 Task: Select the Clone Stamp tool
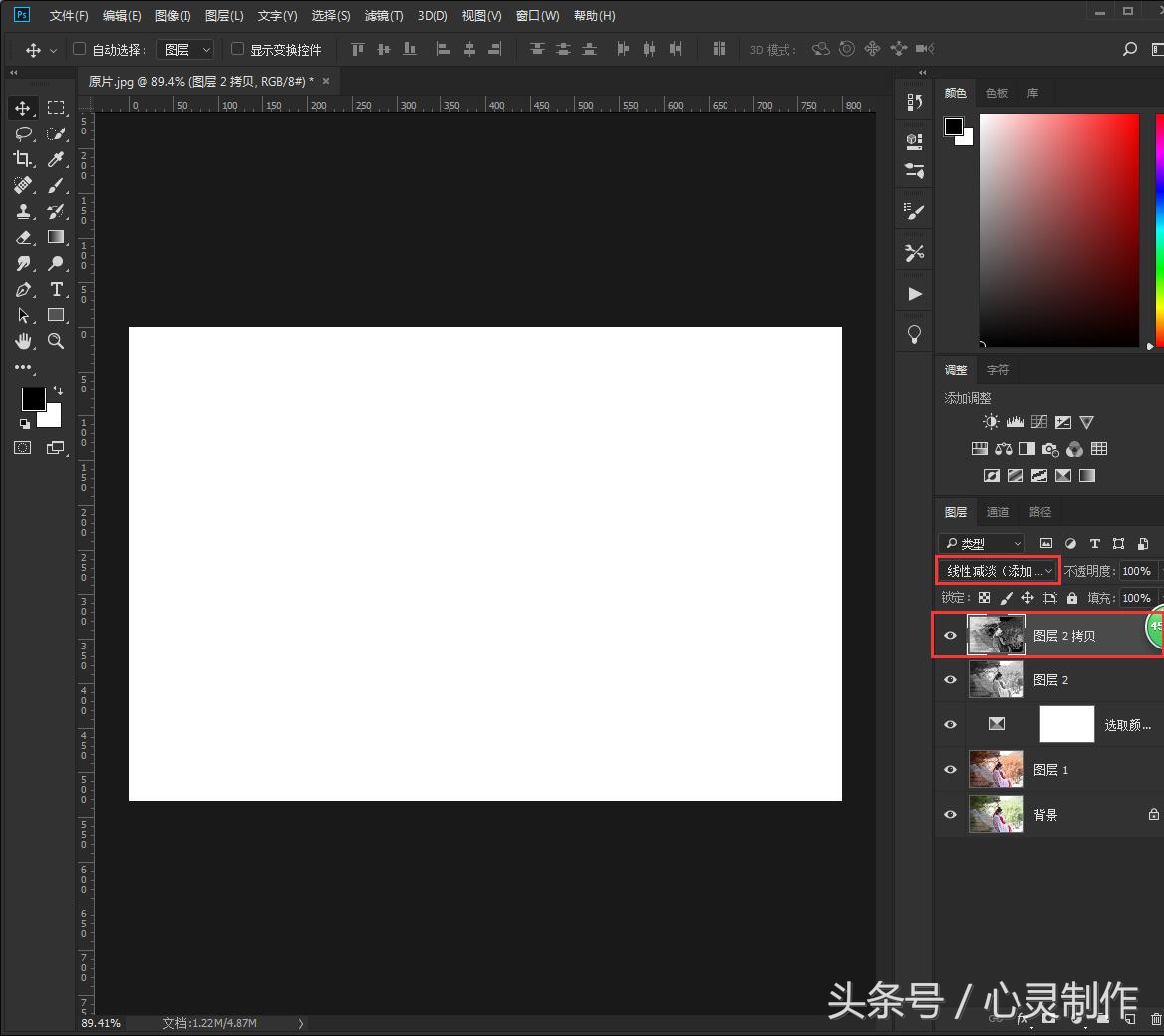[22, 211]
